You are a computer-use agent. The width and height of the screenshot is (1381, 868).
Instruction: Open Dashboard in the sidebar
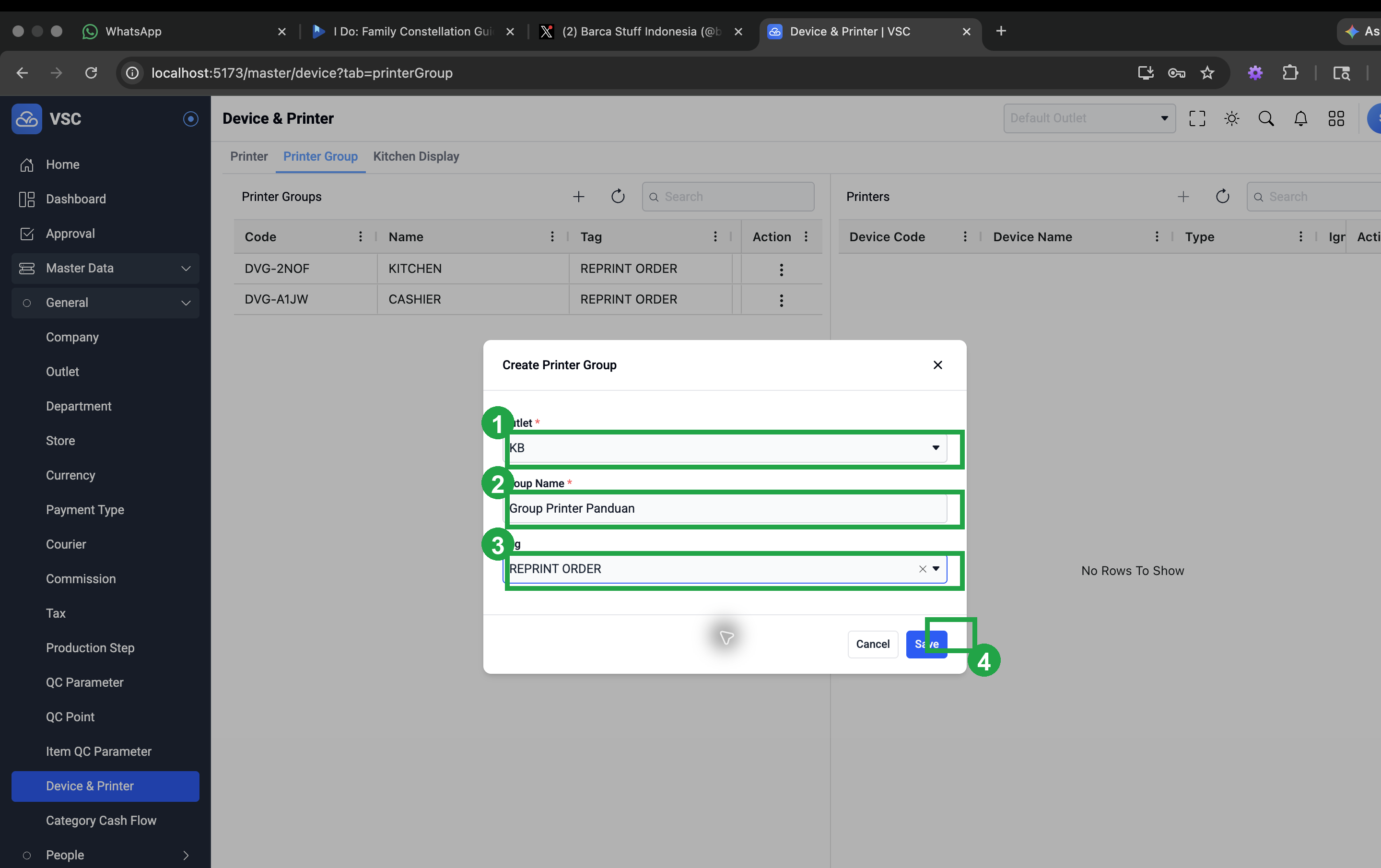coord(105,199)
